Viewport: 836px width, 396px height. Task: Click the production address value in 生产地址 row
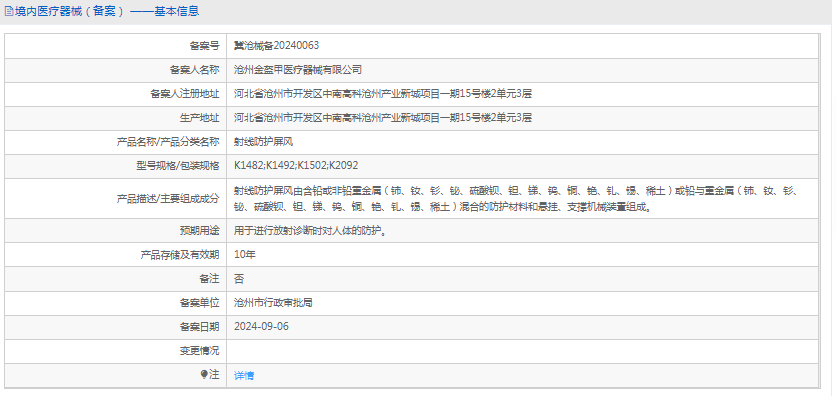tap(383, 118)
